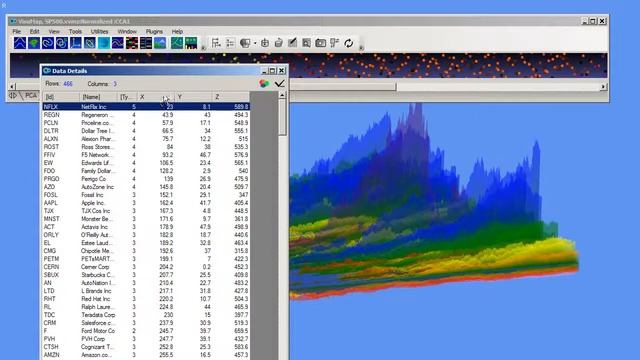Click the list details toolbar icon
The height and width of the screenshot is (360, 640).
point(230,43)
